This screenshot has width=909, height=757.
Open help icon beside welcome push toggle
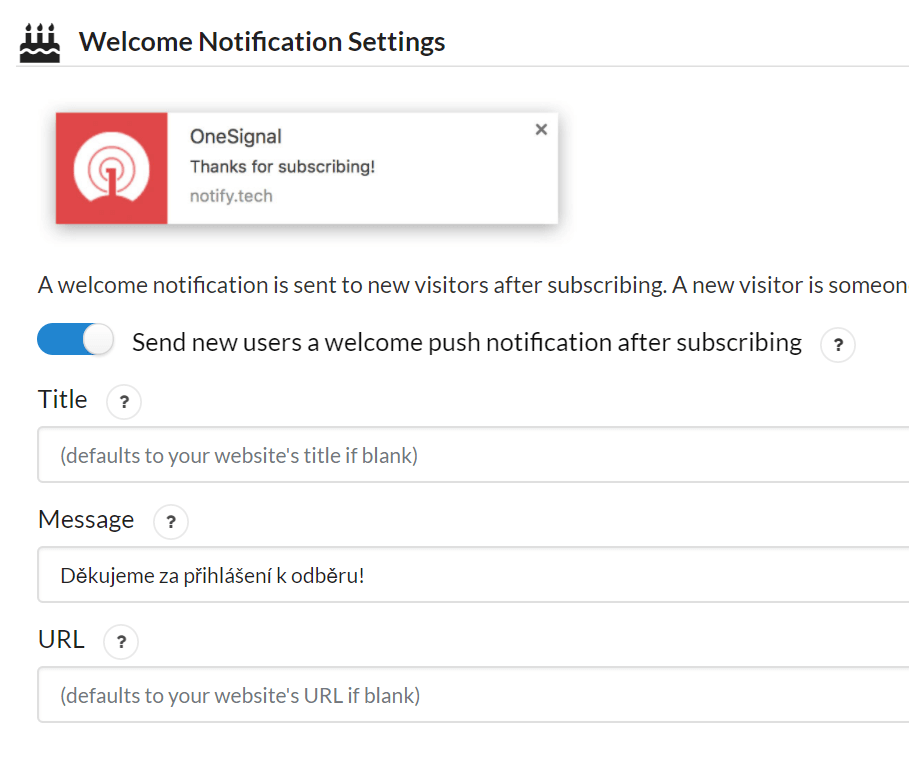(x=838, y=345)
